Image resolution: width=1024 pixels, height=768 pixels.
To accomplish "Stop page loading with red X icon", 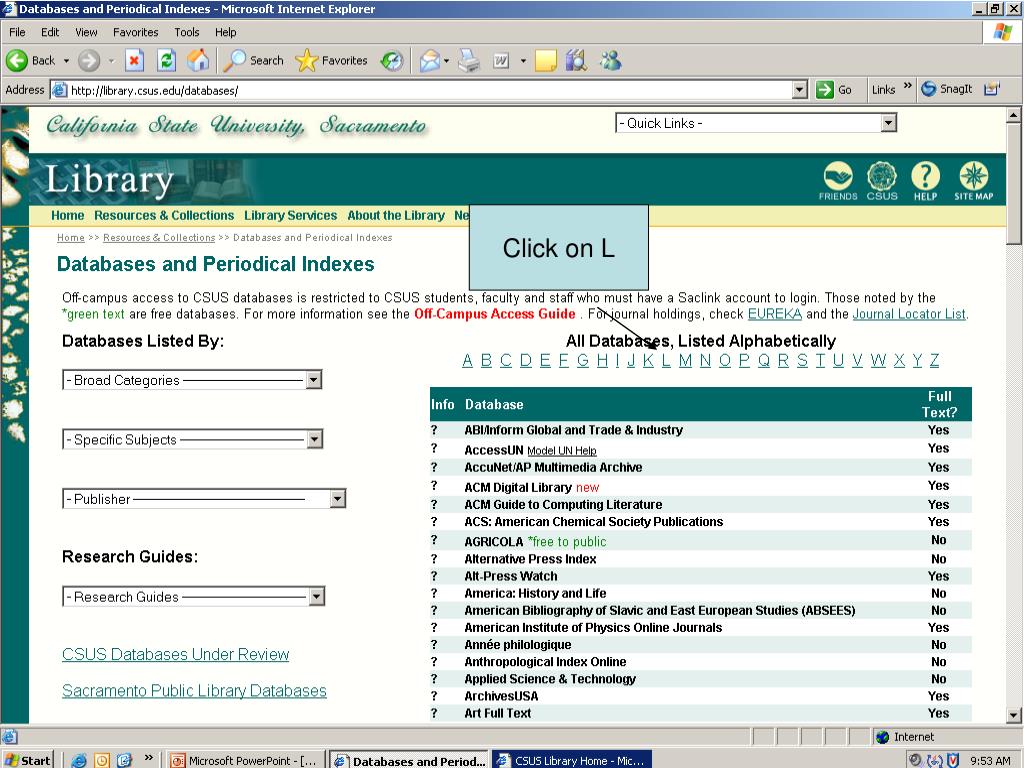I will pyautogui.click(x=134, y=61).
